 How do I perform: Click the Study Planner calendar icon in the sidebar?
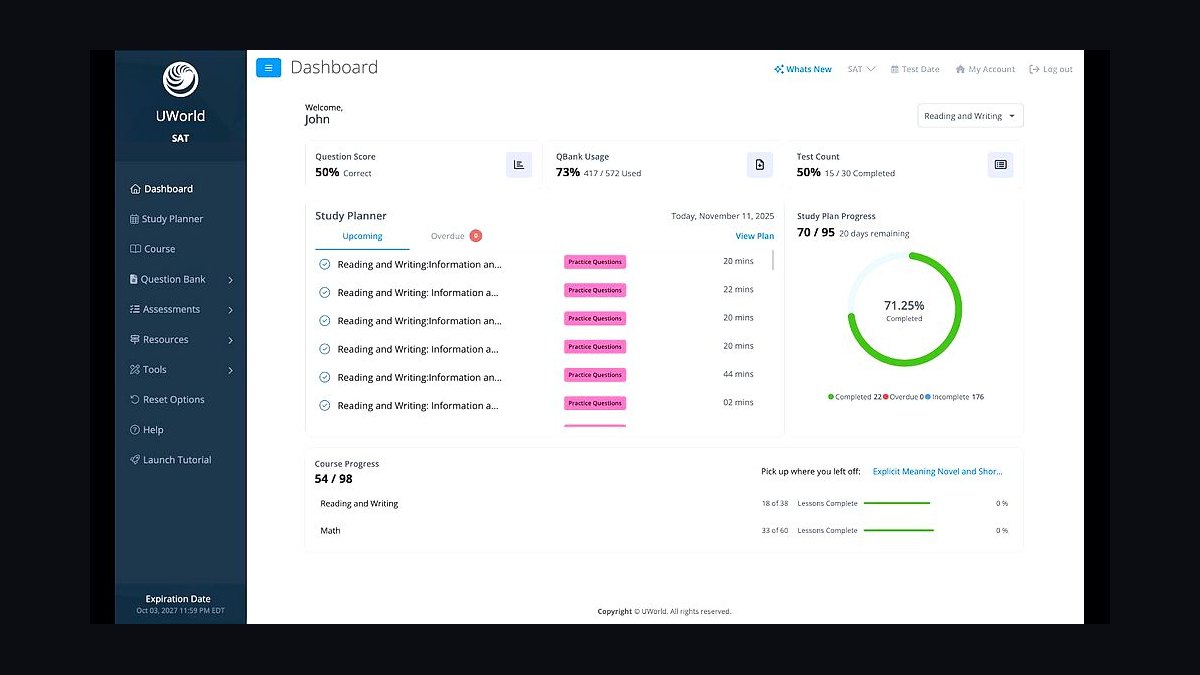(x=134, y=219)
